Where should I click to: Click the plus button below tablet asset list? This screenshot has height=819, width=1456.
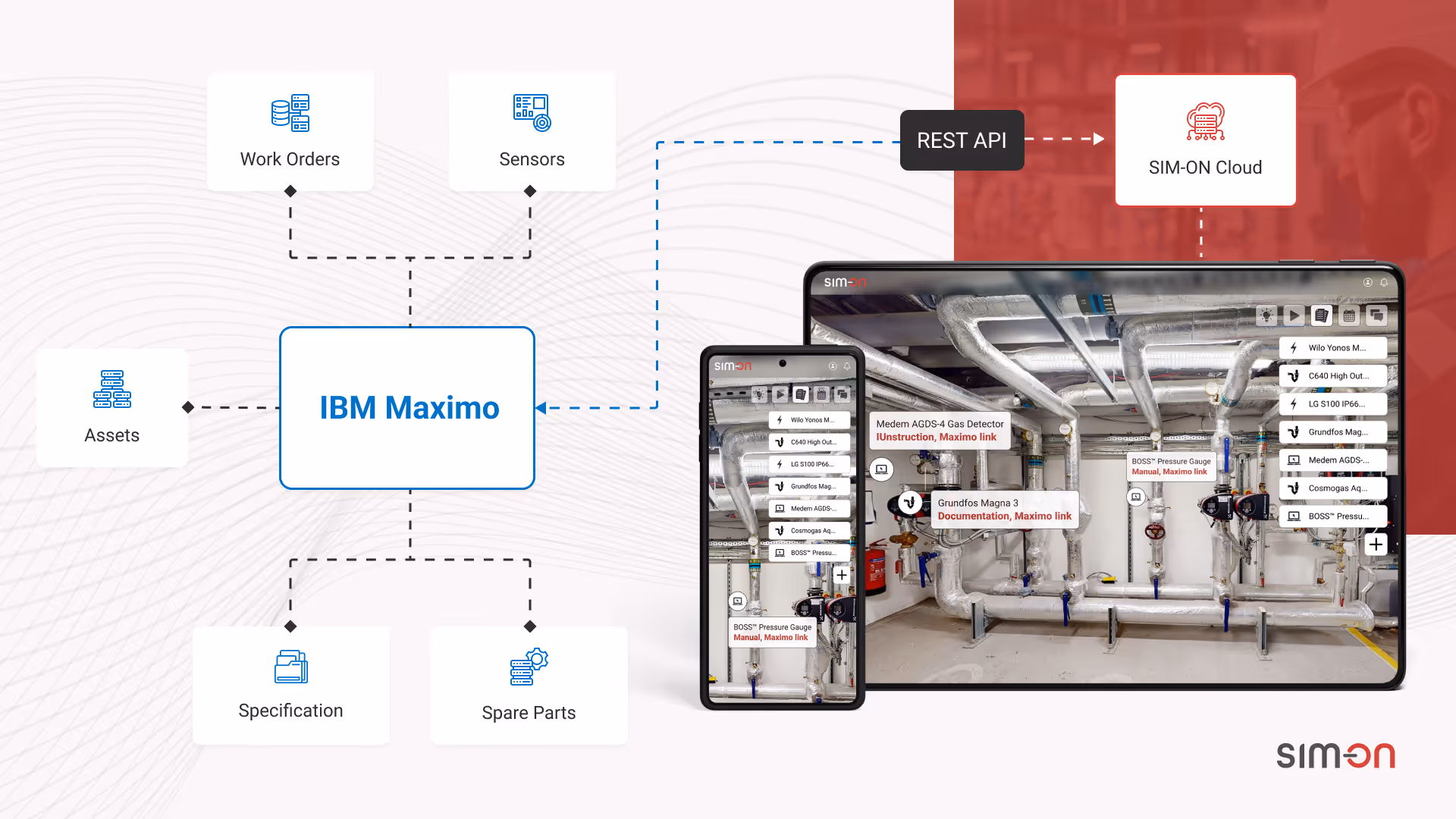pos(1376,544)
